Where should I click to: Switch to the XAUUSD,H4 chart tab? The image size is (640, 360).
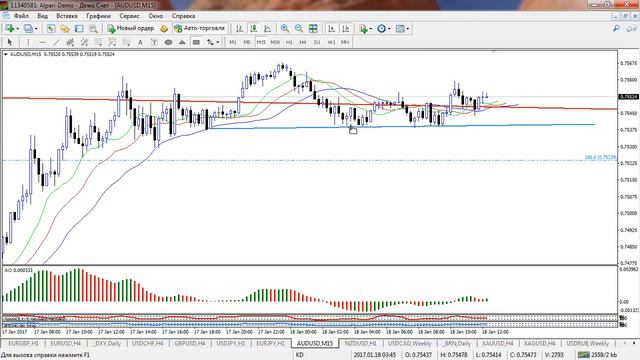point(498,344)
